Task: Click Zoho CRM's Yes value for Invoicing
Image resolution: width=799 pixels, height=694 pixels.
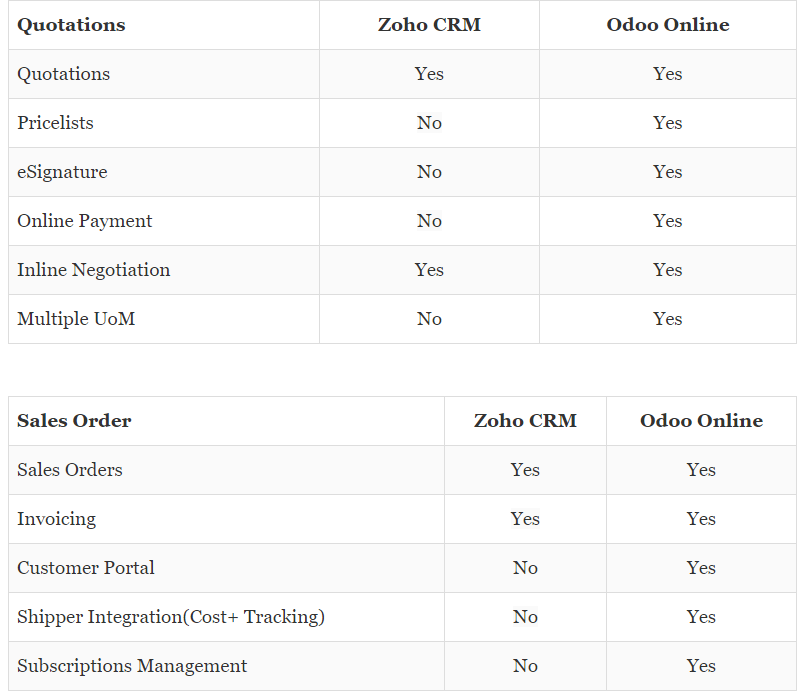Action: [525, 519]
